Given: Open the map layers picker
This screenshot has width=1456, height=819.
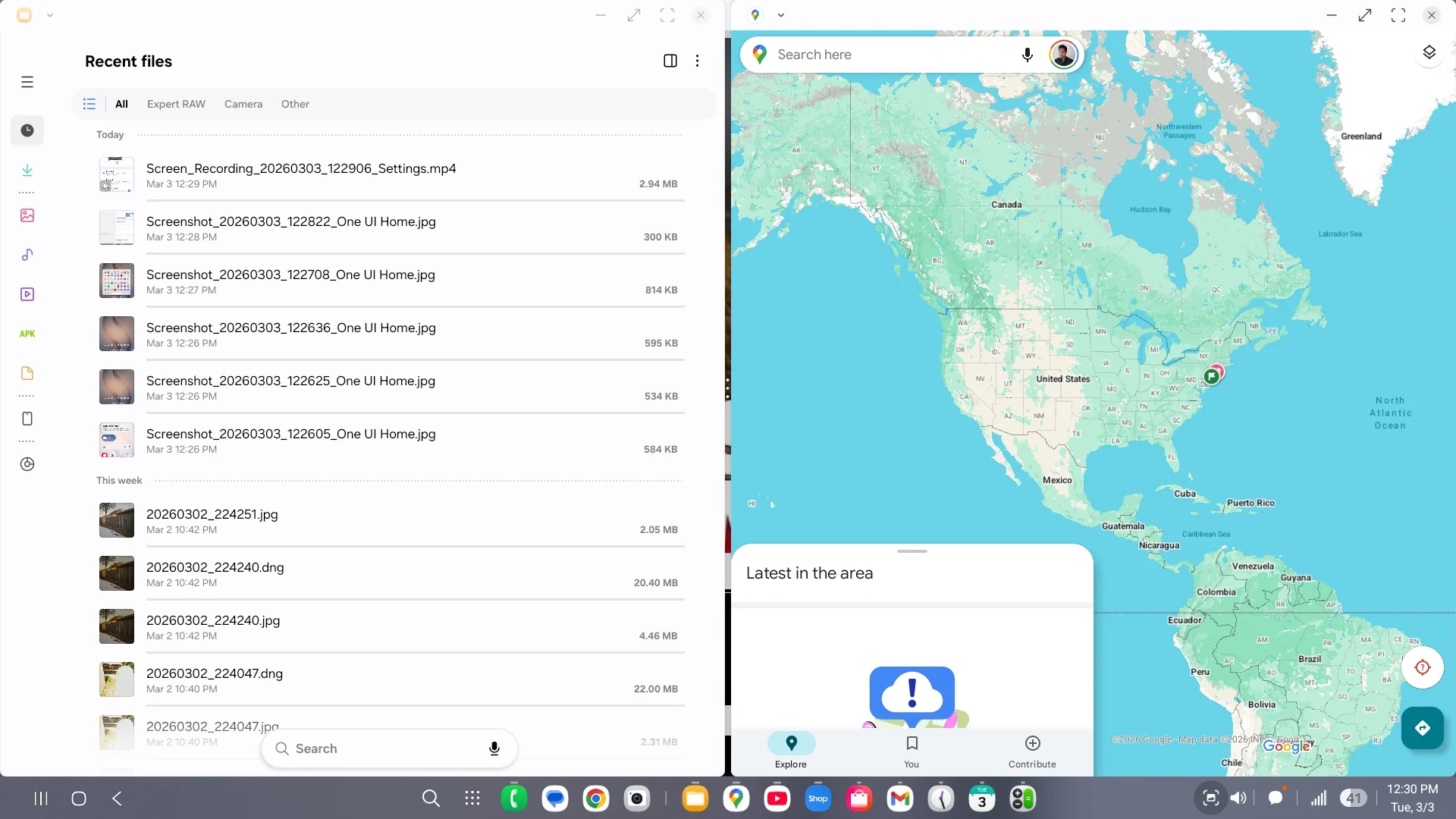Looking at the screenshot, I should pos(1429,52).
